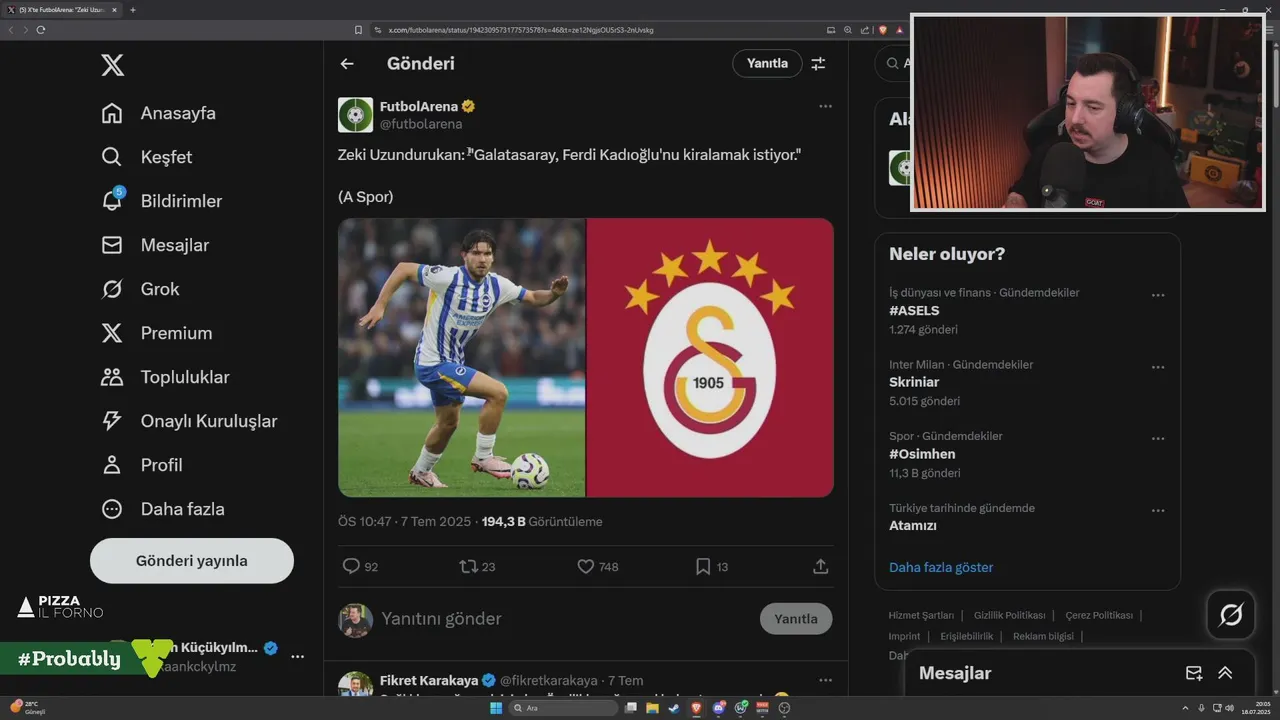The height and width of the screenshot is (720, 1280).
Task: Open the #Osimhen trending topic
Action: coord(924,454)
